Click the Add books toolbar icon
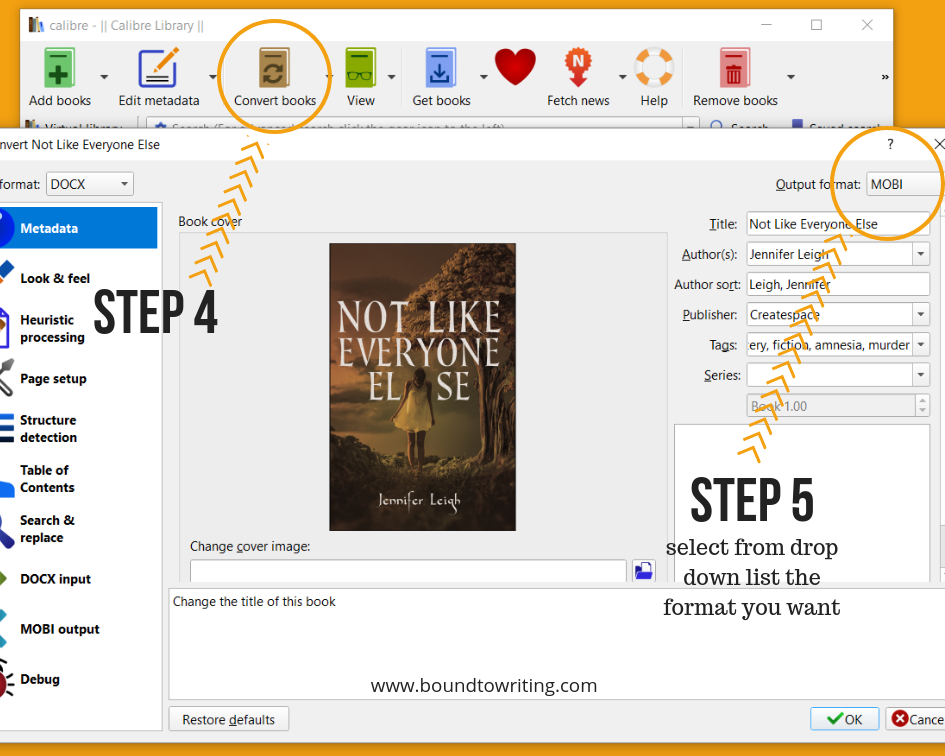945x756 pixels. pyautogui.click(x=59, y=68)
